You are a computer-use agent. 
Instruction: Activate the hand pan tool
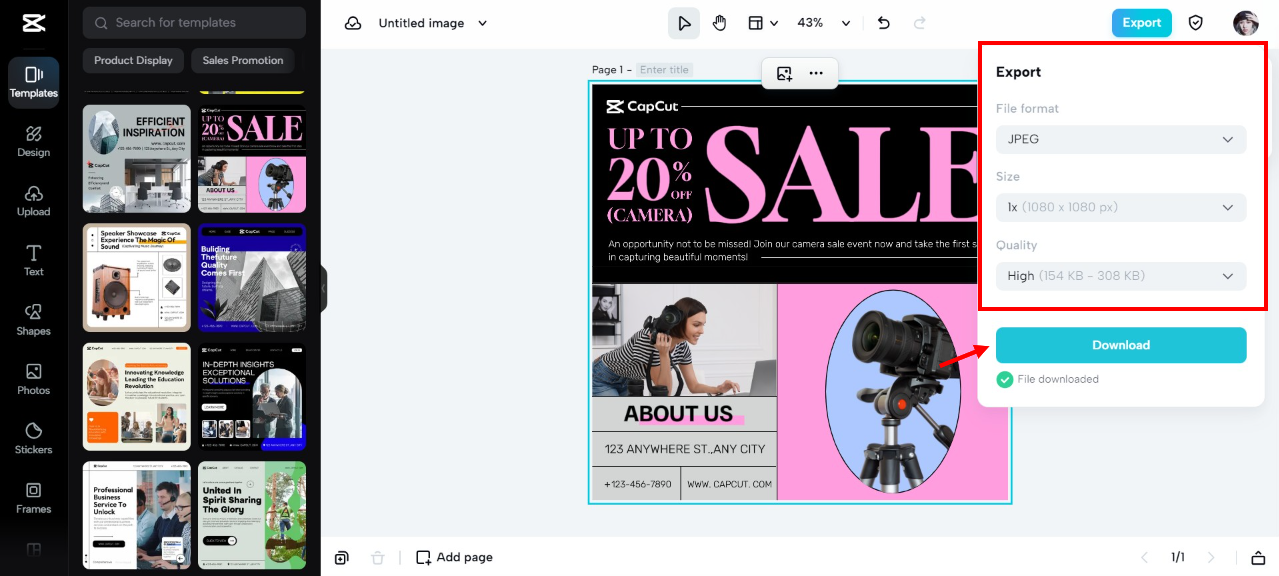[x=720, y=23]
